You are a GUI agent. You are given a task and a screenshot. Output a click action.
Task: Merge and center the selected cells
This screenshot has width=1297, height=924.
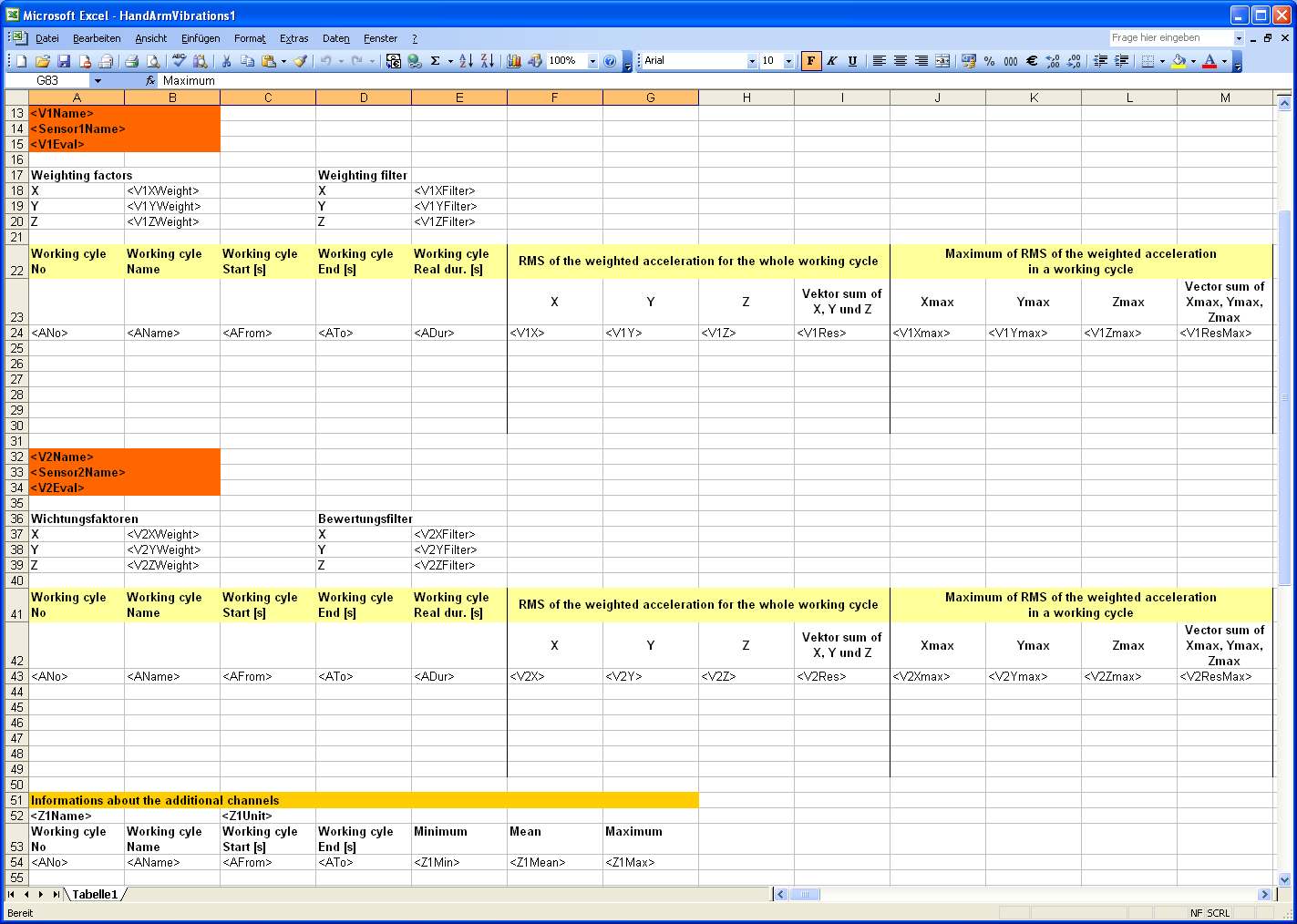(942, 61)
